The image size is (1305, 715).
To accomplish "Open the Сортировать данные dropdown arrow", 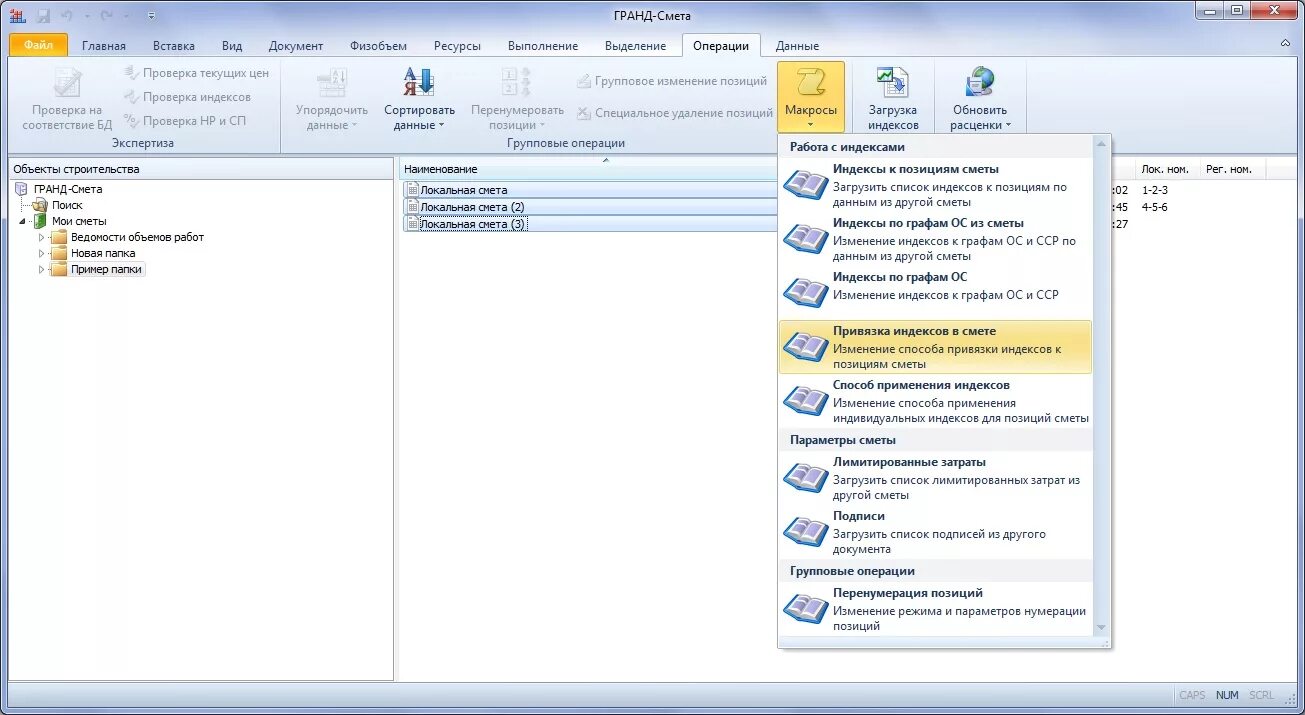I will (x=441, y=126).
